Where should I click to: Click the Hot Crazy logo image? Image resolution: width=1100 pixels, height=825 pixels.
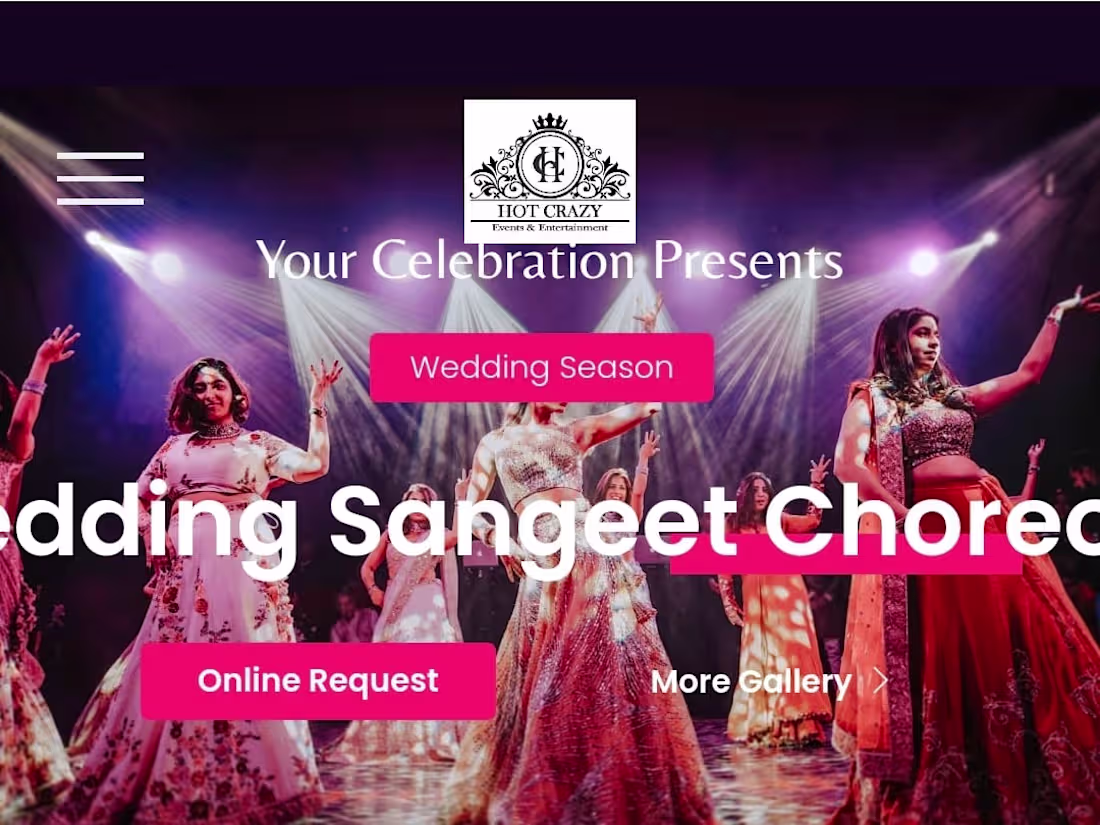(549, 171)
